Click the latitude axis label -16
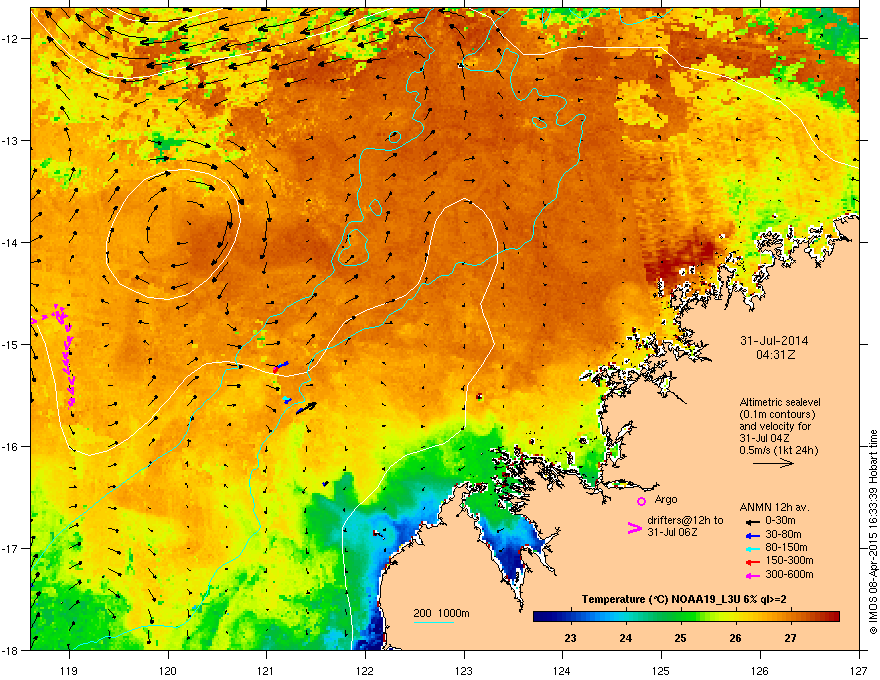The height and width of the screenshot is (680, 880). pyautogui.click(x=10, y=447)
